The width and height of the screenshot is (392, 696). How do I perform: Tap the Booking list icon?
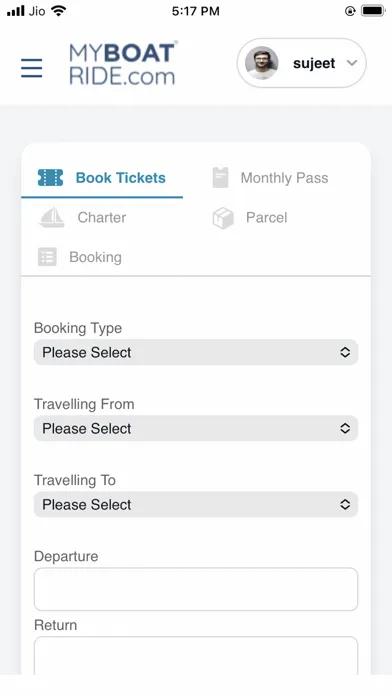point(47,257)
